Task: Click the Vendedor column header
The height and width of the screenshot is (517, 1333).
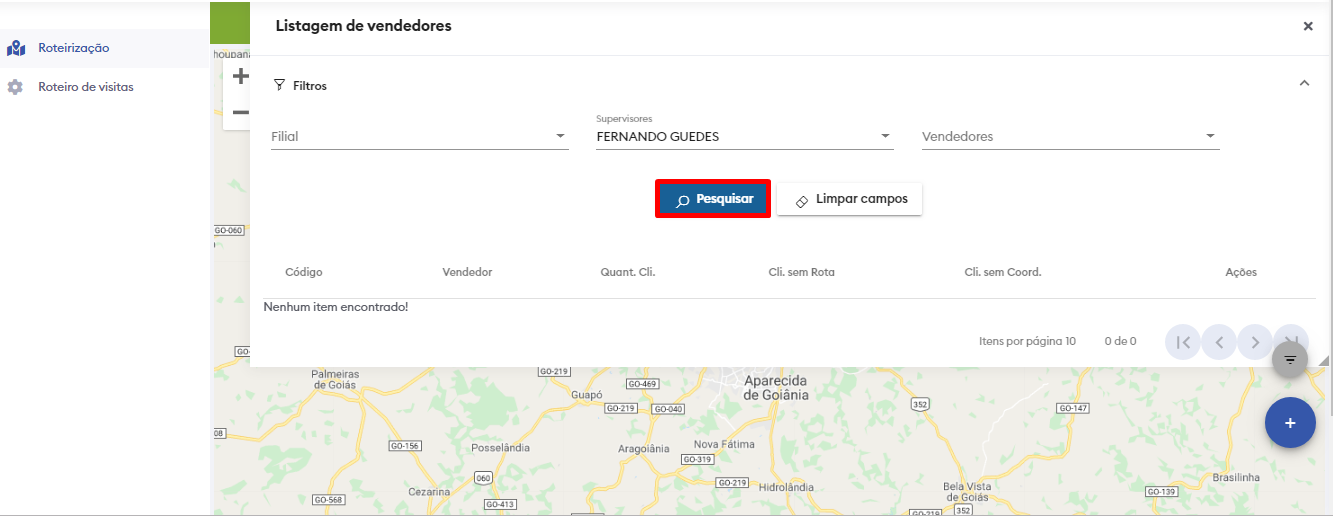Action: pyautogui.click(x=467, y=272)
